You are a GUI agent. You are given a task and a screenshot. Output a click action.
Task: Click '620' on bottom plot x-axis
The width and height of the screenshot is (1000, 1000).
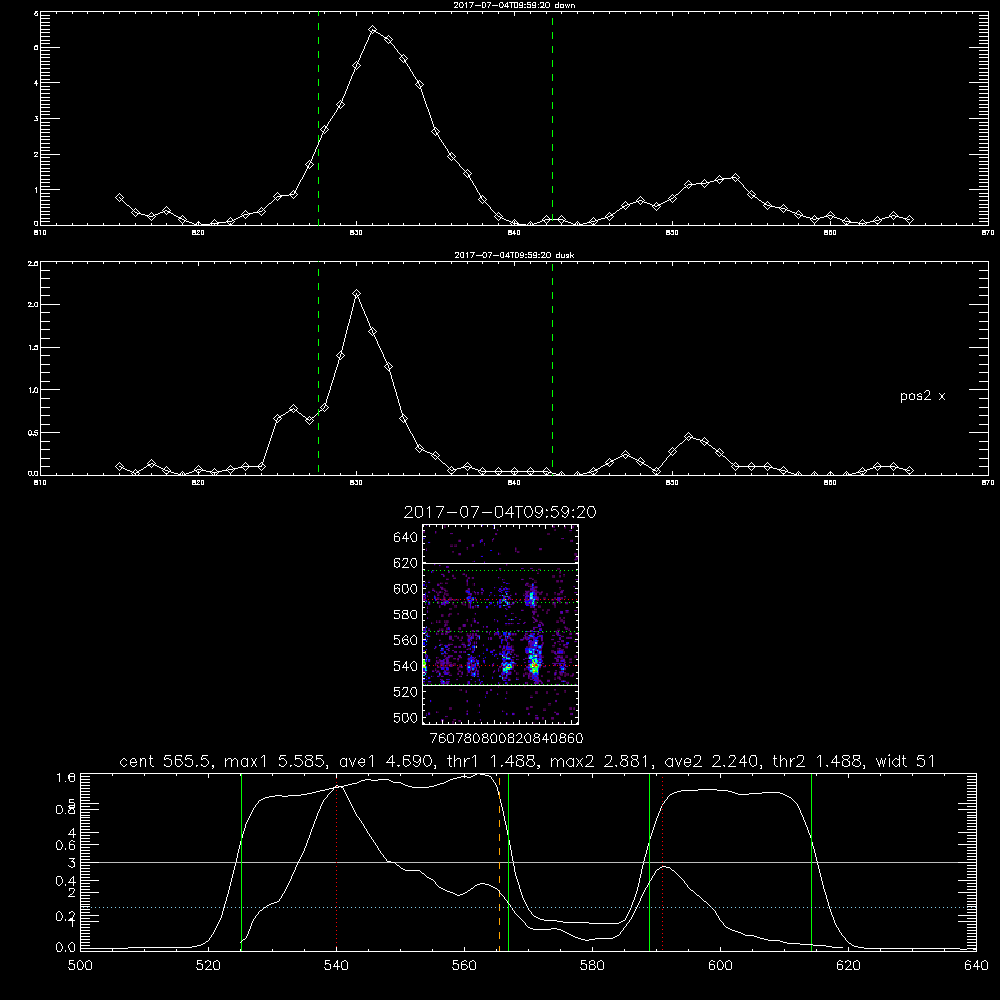click(x=848, y=966)
